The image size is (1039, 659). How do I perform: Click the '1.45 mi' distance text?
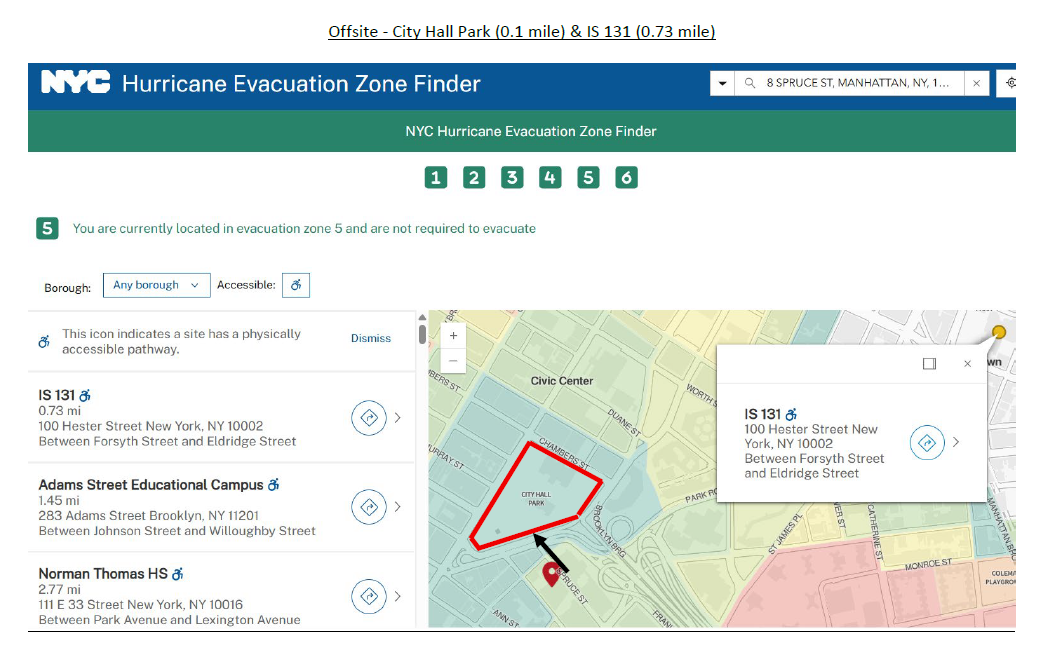59,500
